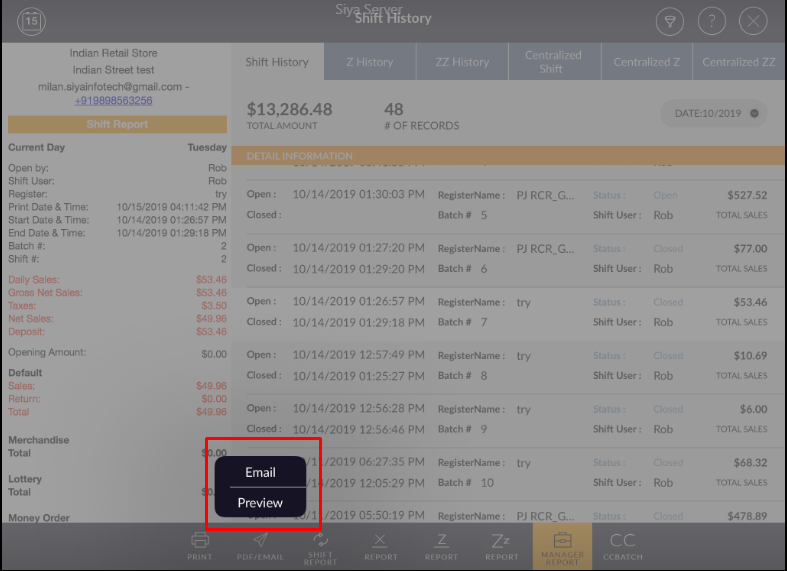Switch to the ZZ History tab

tap(462, 62)
